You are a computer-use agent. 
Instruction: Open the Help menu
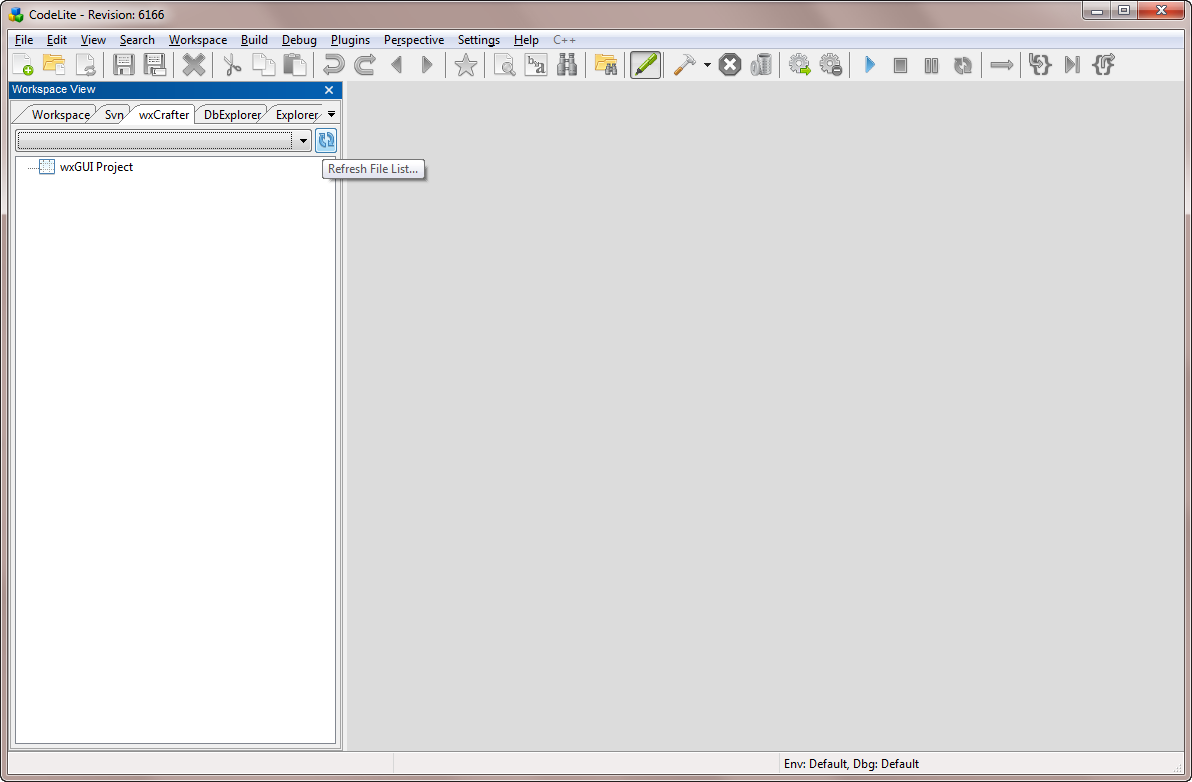(x=526, y=40)
